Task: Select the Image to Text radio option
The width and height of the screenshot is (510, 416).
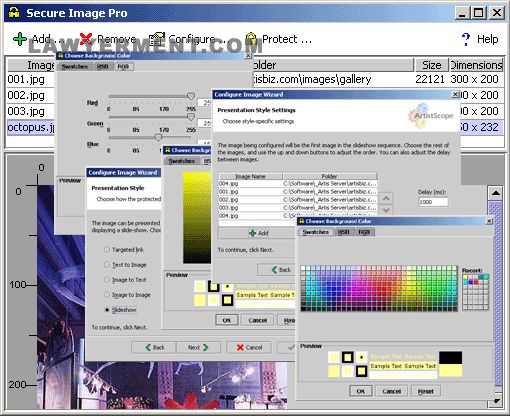Action: (x=107, y=279)
